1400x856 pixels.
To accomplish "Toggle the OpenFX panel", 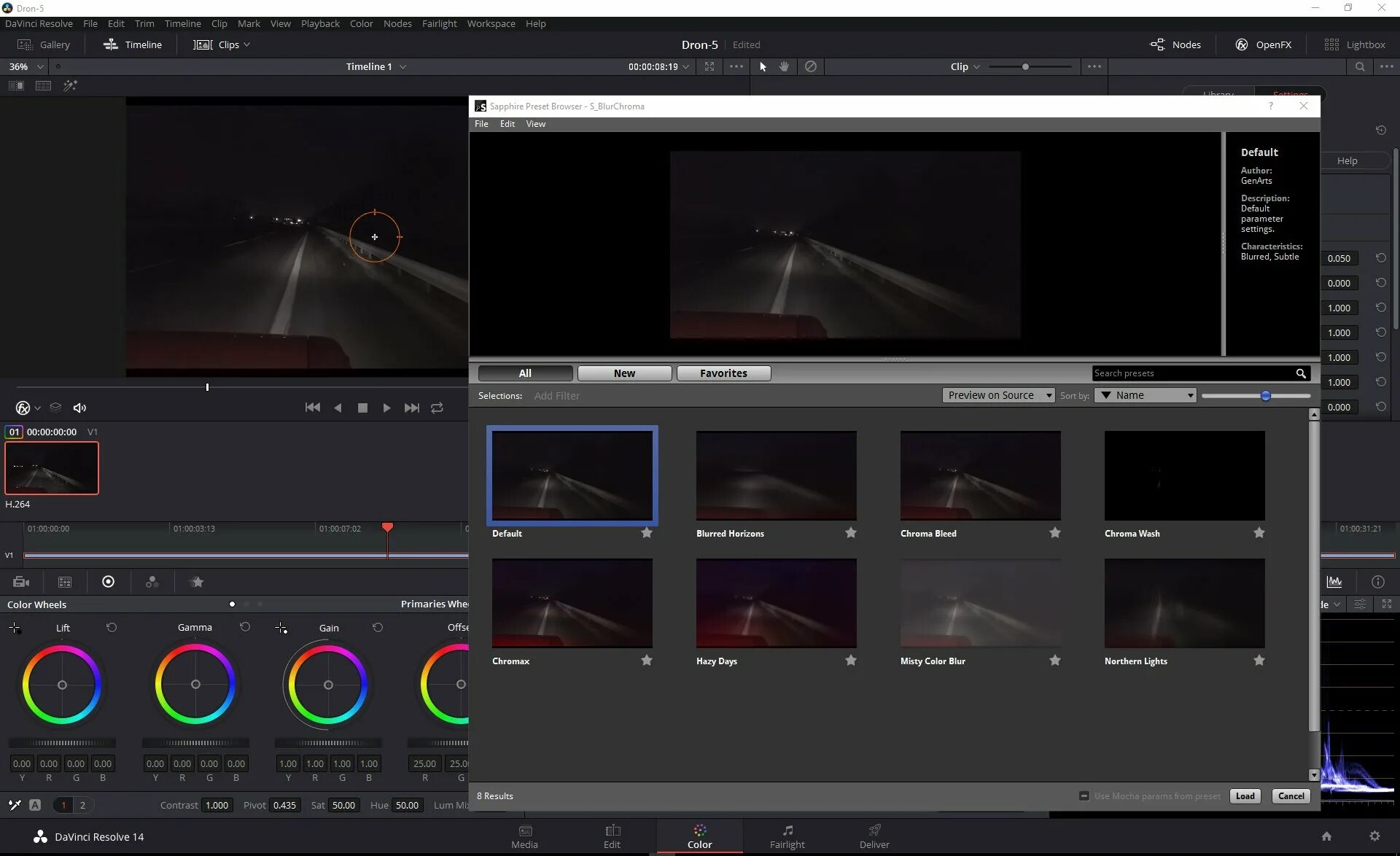I will 1264,44.
